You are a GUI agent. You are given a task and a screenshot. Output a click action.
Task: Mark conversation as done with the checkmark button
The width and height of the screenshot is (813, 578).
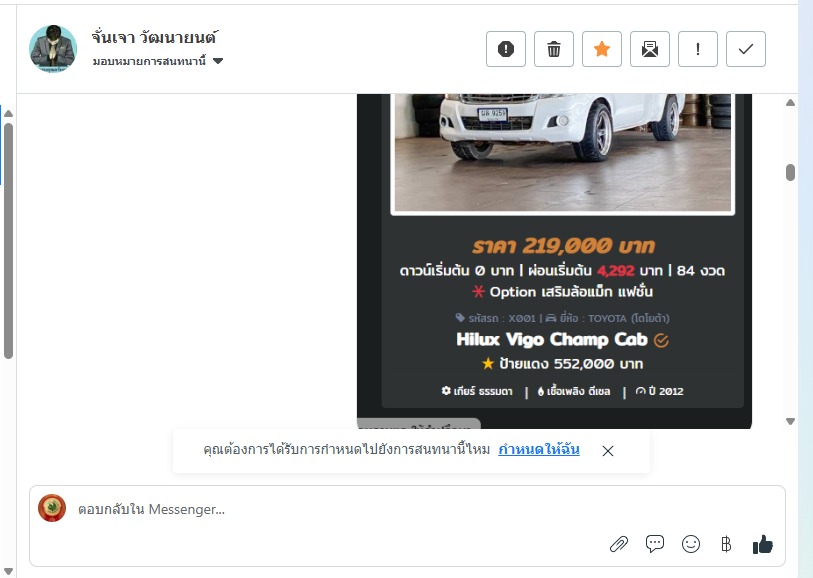746,49
